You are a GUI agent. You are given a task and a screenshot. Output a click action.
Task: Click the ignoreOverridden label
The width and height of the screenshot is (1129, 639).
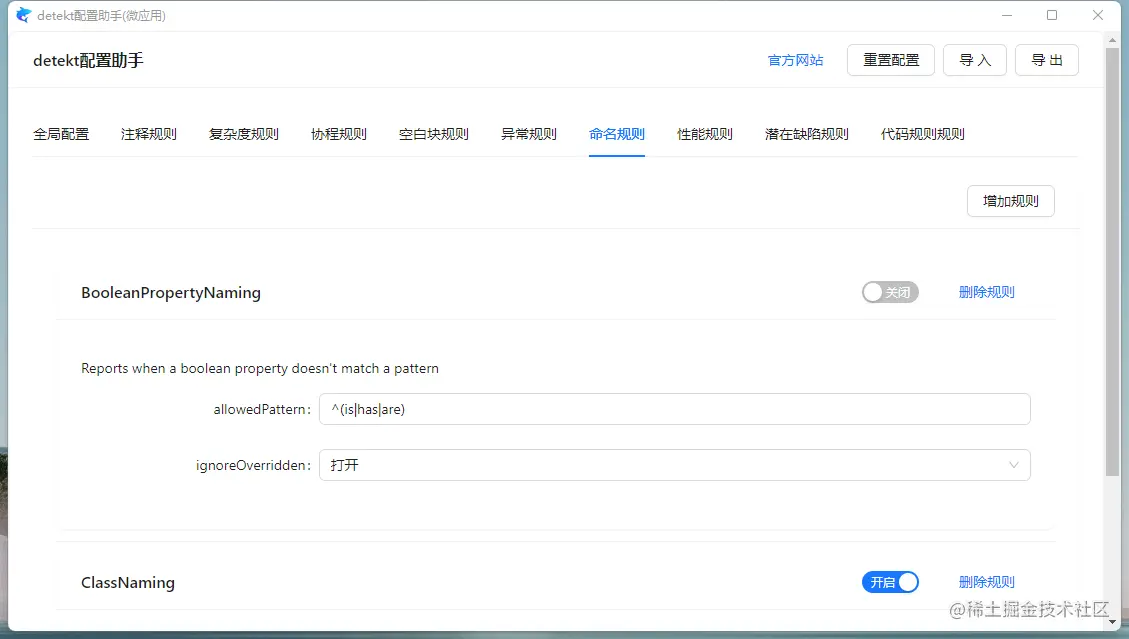253,465
